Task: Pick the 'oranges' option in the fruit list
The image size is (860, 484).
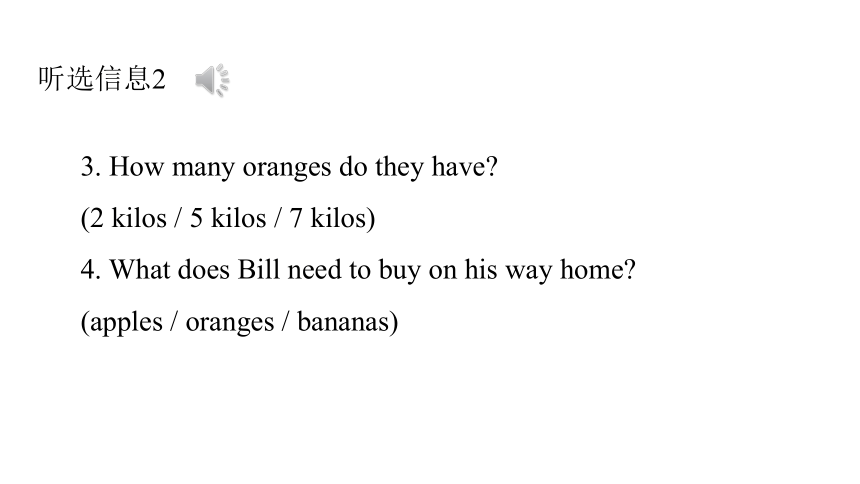Action: [230, 323]
